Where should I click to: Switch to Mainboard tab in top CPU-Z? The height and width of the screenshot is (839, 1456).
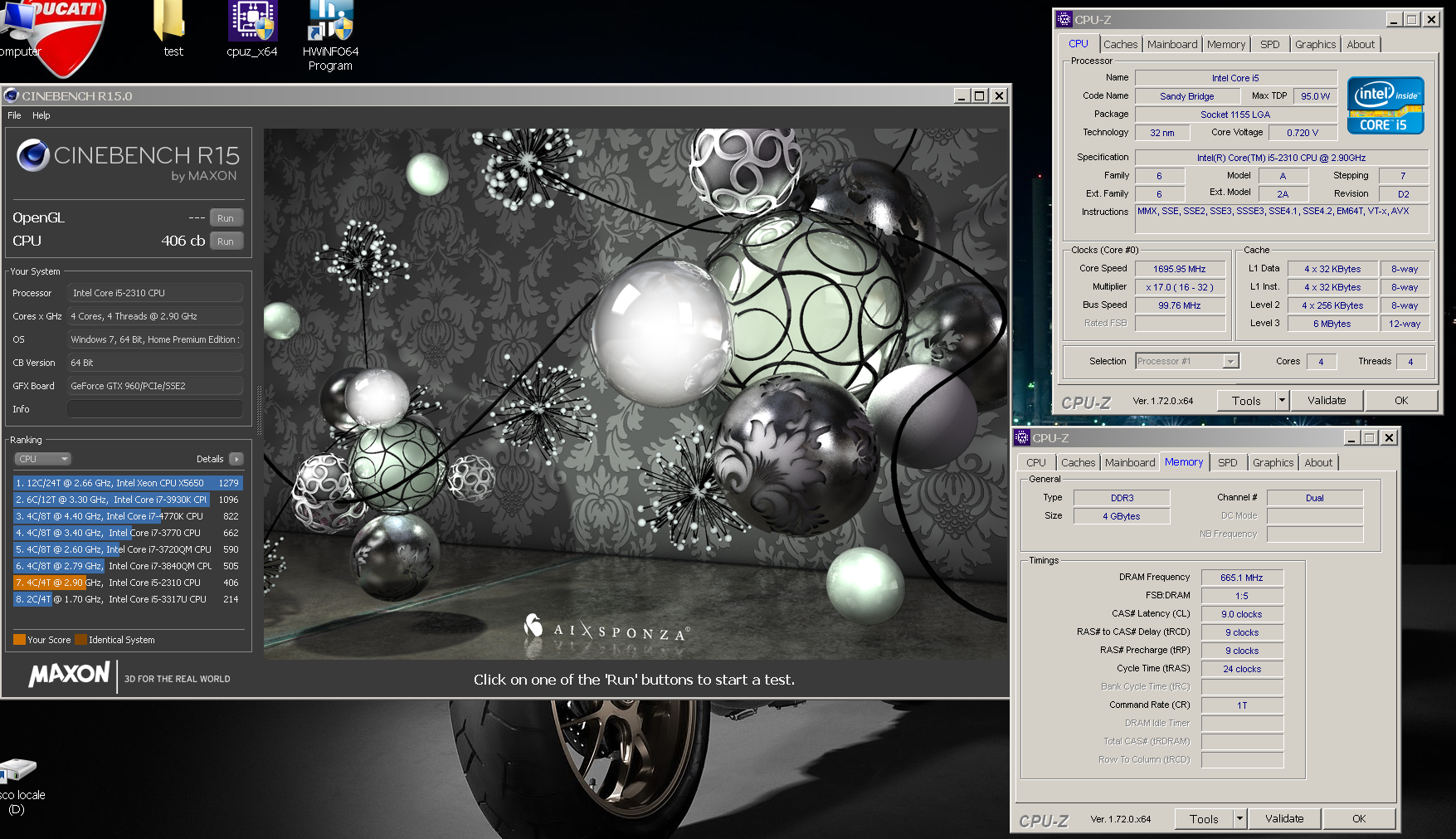click(1172, 45)
